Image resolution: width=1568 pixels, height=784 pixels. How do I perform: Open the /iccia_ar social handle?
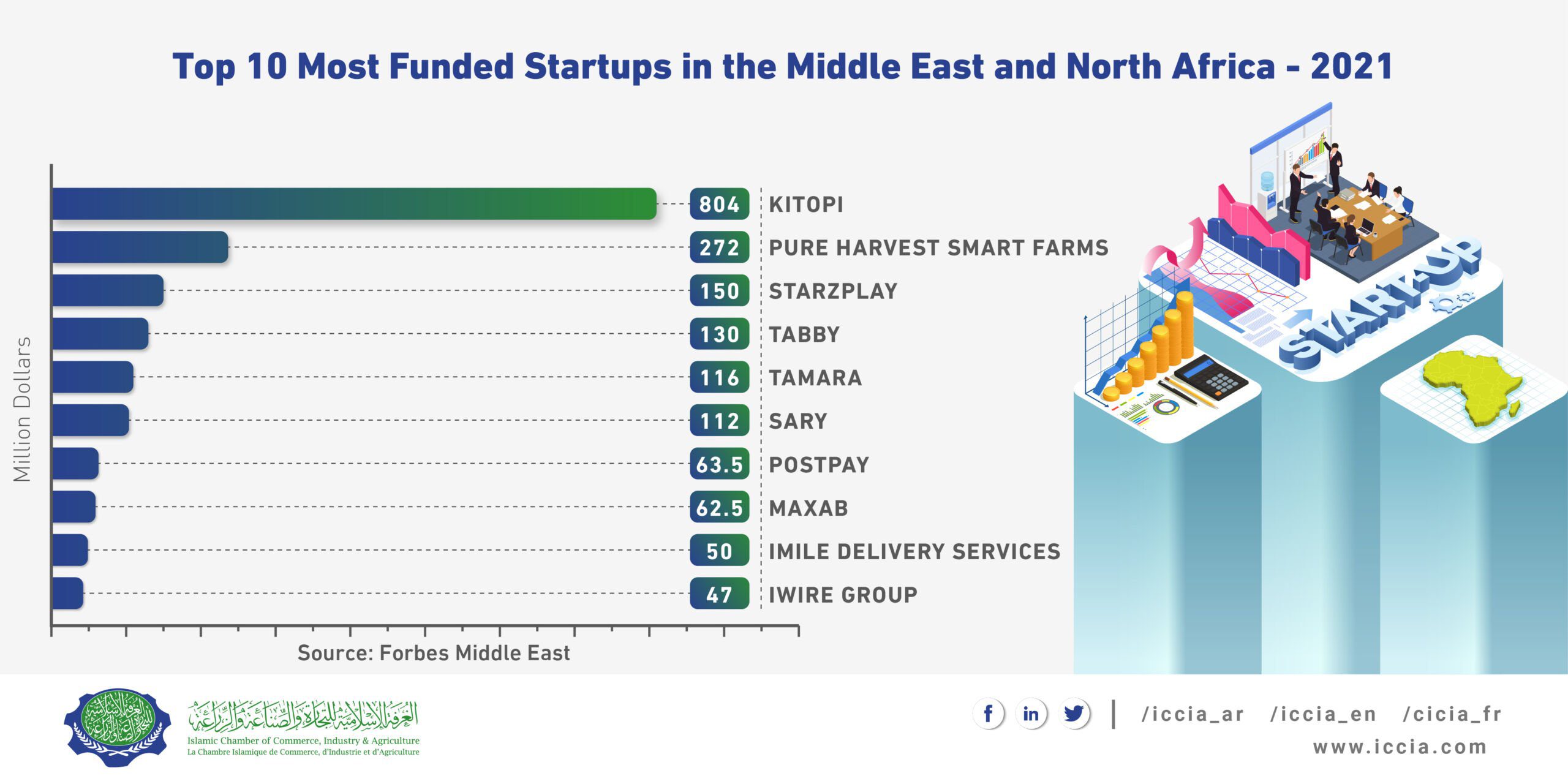click(x=1193, y=714)
